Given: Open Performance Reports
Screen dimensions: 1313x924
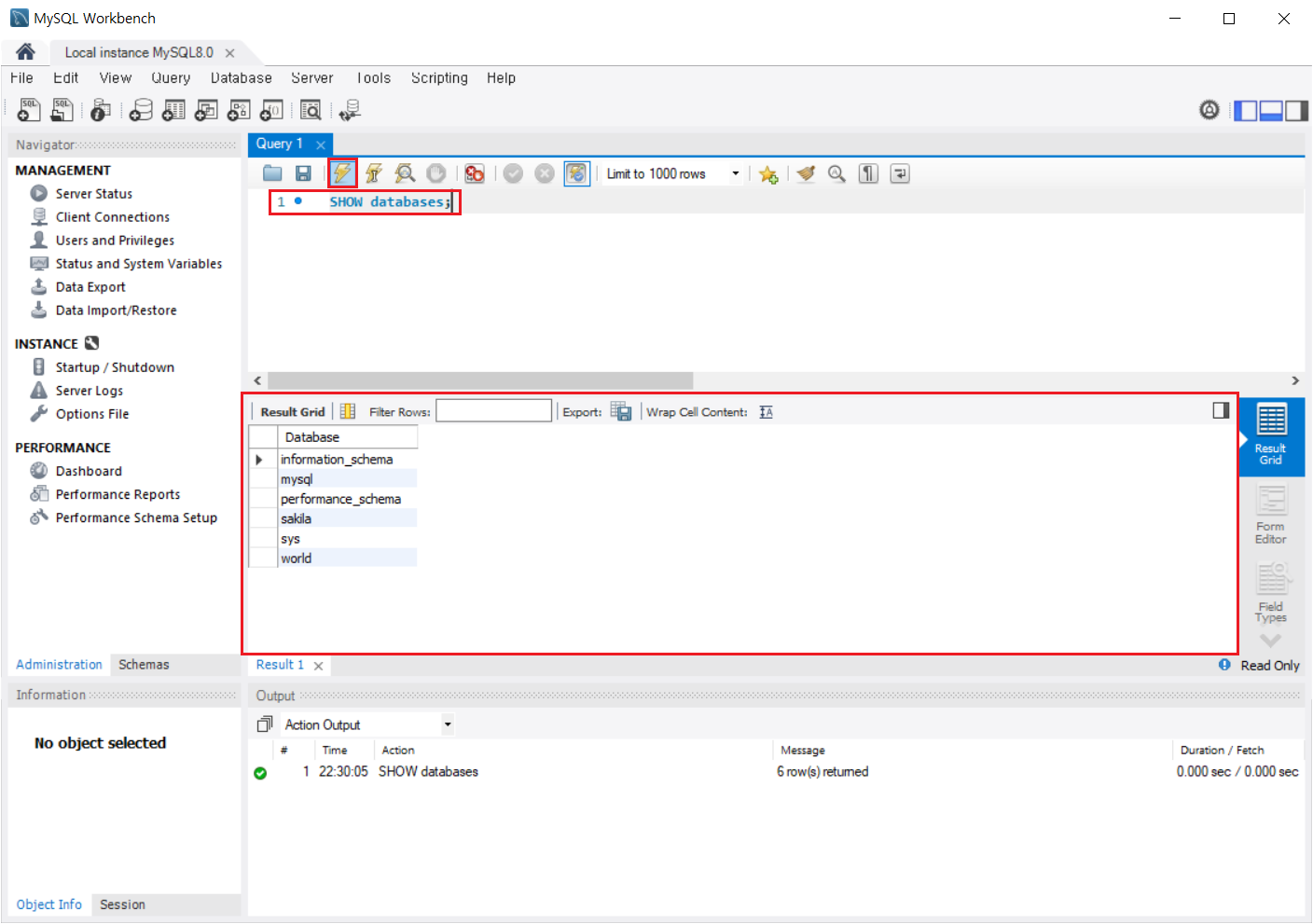Looking at the screenshot, I should 117,495.
